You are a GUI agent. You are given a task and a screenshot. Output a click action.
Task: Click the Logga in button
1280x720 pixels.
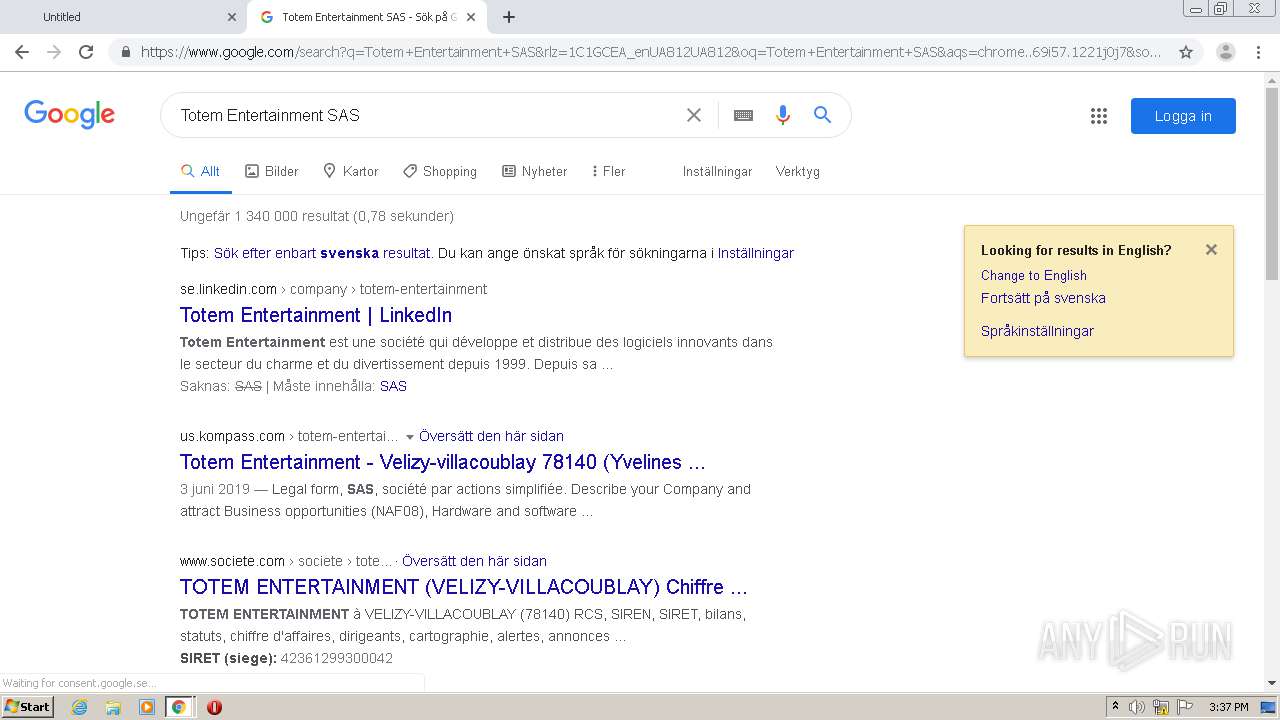click(1183, 116)
